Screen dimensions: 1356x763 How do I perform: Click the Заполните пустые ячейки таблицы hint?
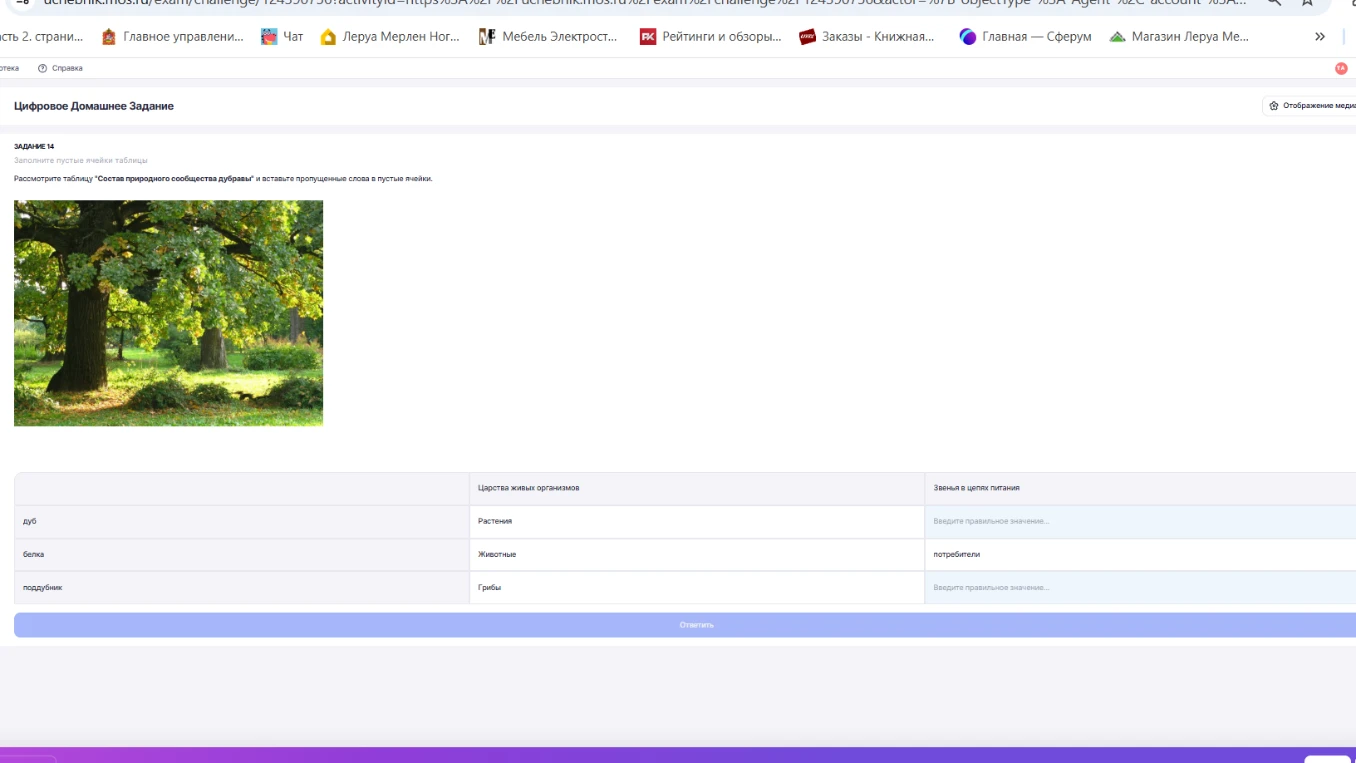tap(81, 160)
